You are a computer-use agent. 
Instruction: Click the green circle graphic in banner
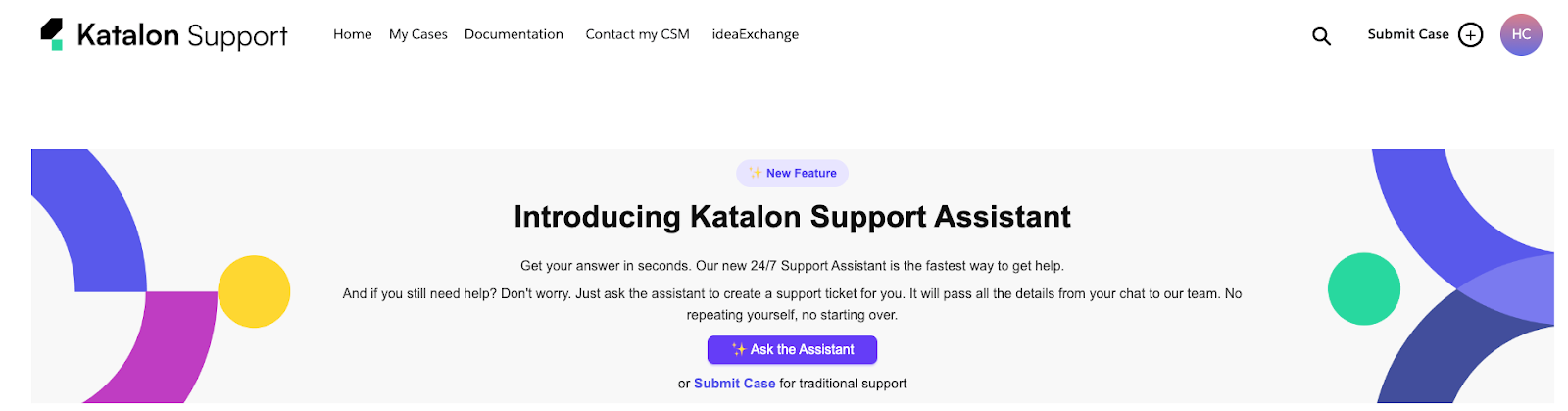pos(1363,288)
